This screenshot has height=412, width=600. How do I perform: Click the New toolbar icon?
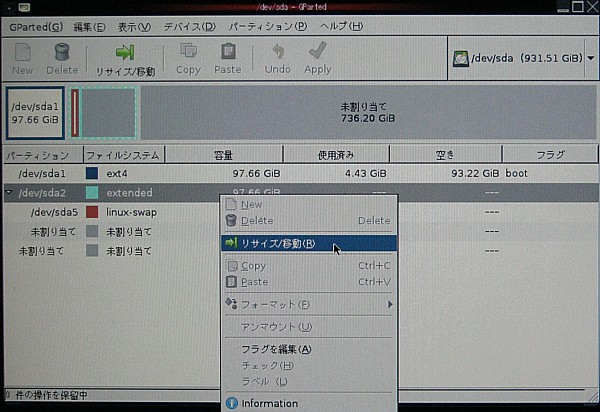click(x=23, y=52)
